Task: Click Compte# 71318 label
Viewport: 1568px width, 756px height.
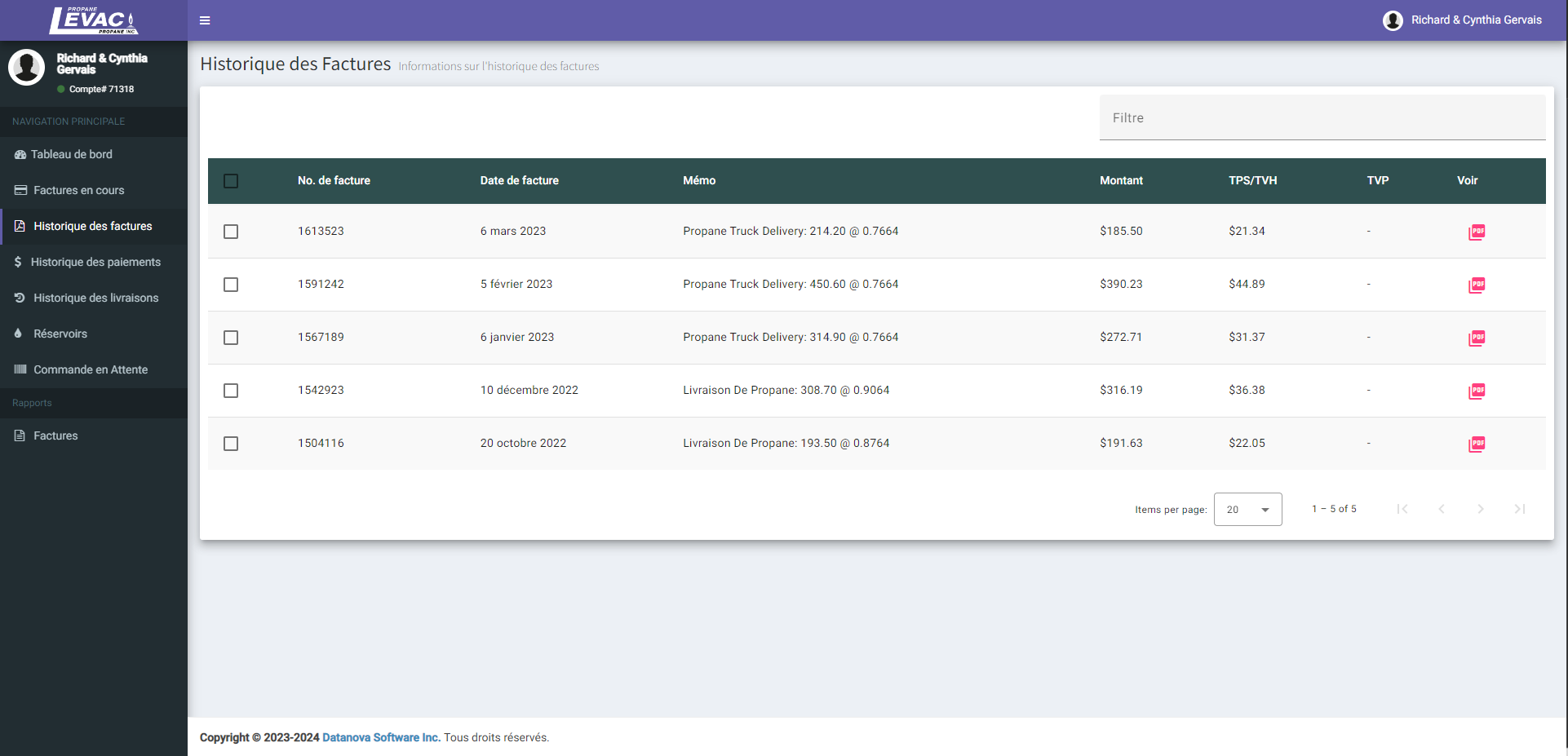Action: [x=101, y=89]
